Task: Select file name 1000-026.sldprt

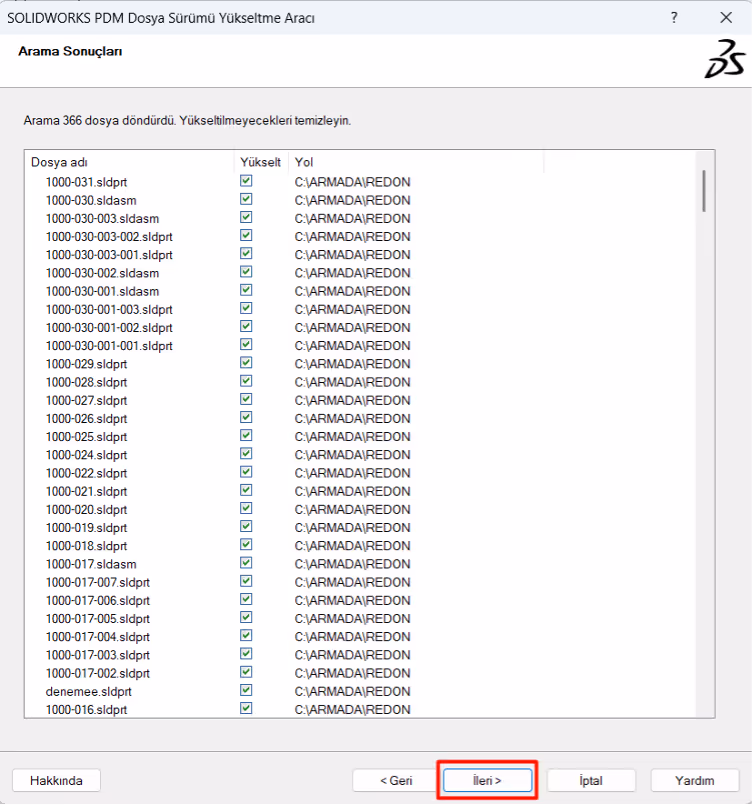Action: pyautogui.click(x=86, y=419)
